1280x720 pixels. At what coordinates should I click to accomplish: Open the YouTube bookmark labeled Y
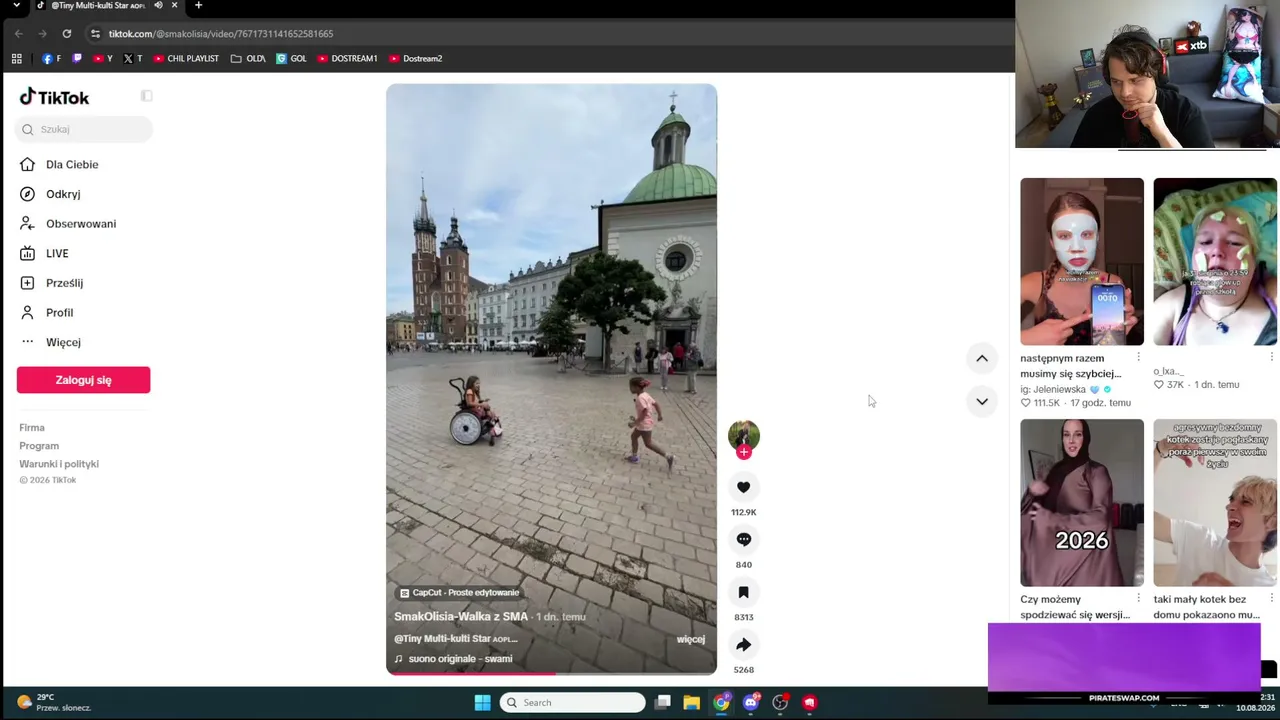click(x=102, y=59)
